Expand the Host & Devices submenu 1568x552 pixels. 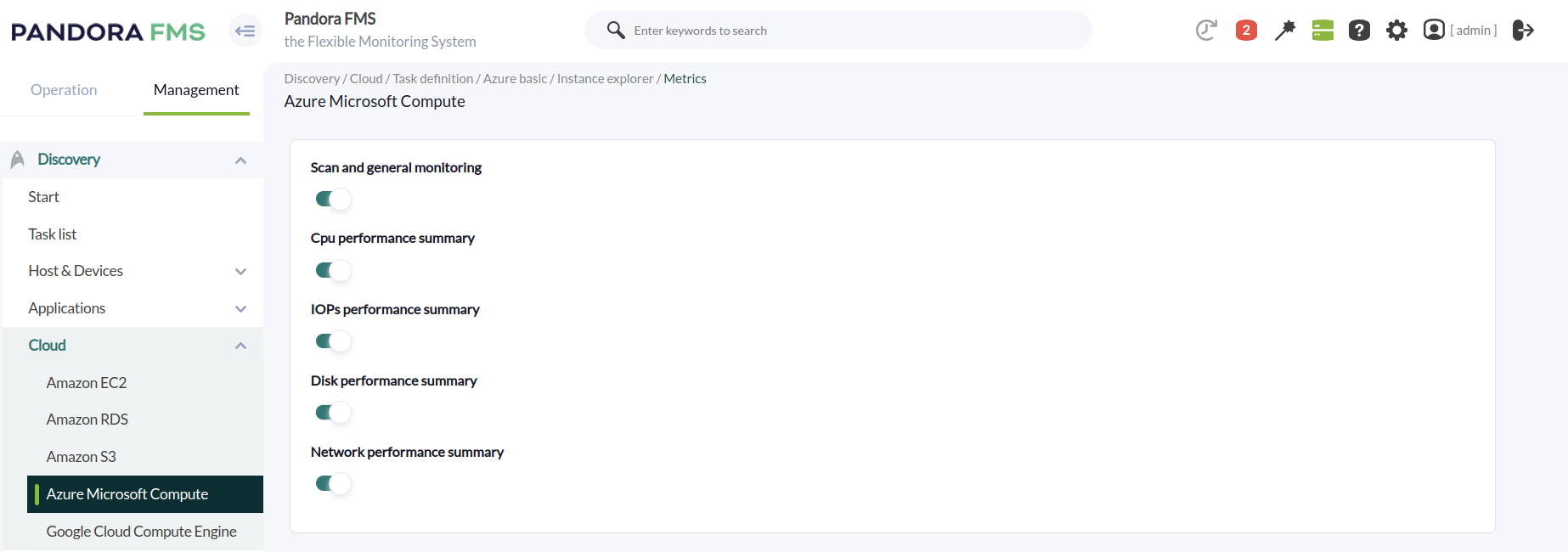(240, 272)
